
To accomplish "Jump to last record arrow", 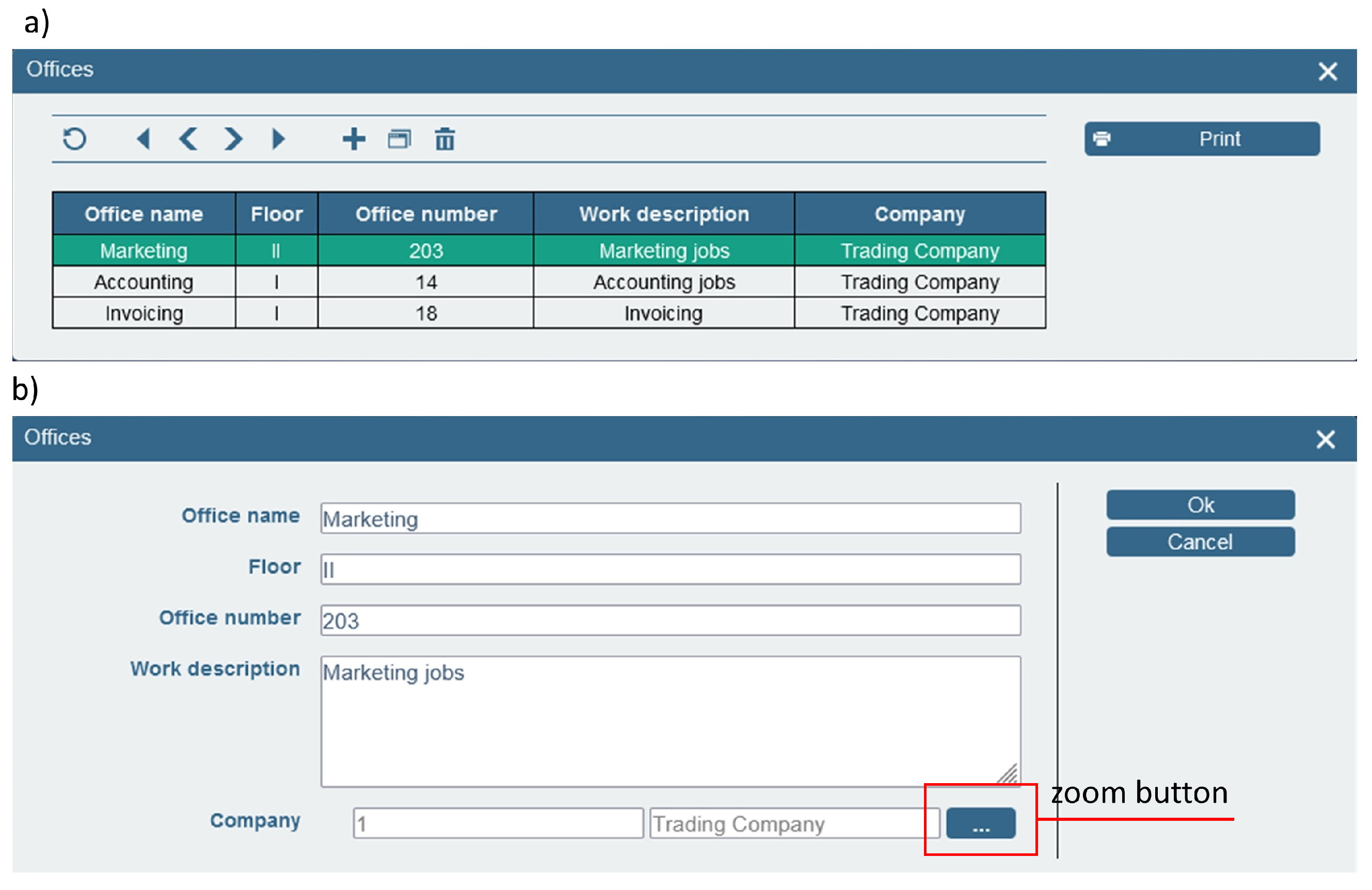I will [x=278, y=139].
